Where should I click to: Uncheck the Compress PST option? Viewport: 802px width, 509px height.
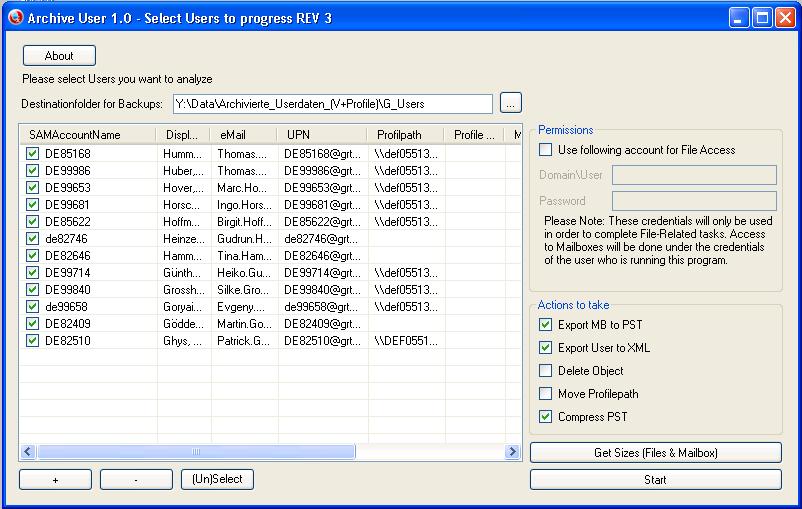(x=545, y=417)
